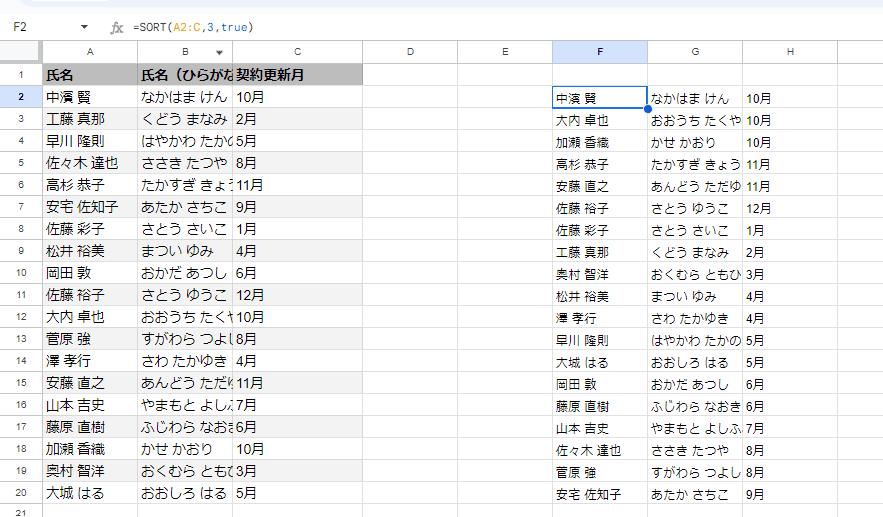
Task: Click cell 澤 孝行 in column F
Action: point(600,318)
